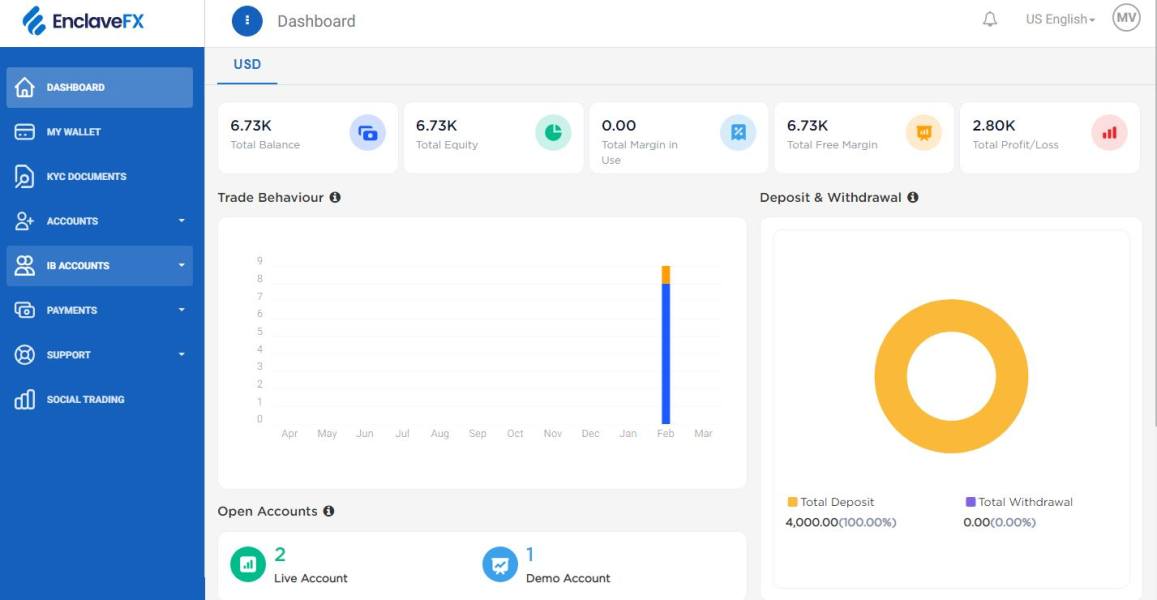Click the Total Profit/Loss bar chart icon
The height and width of the screenshot is (600, 1157).
pyautogui.click(x=1109, y=132)
